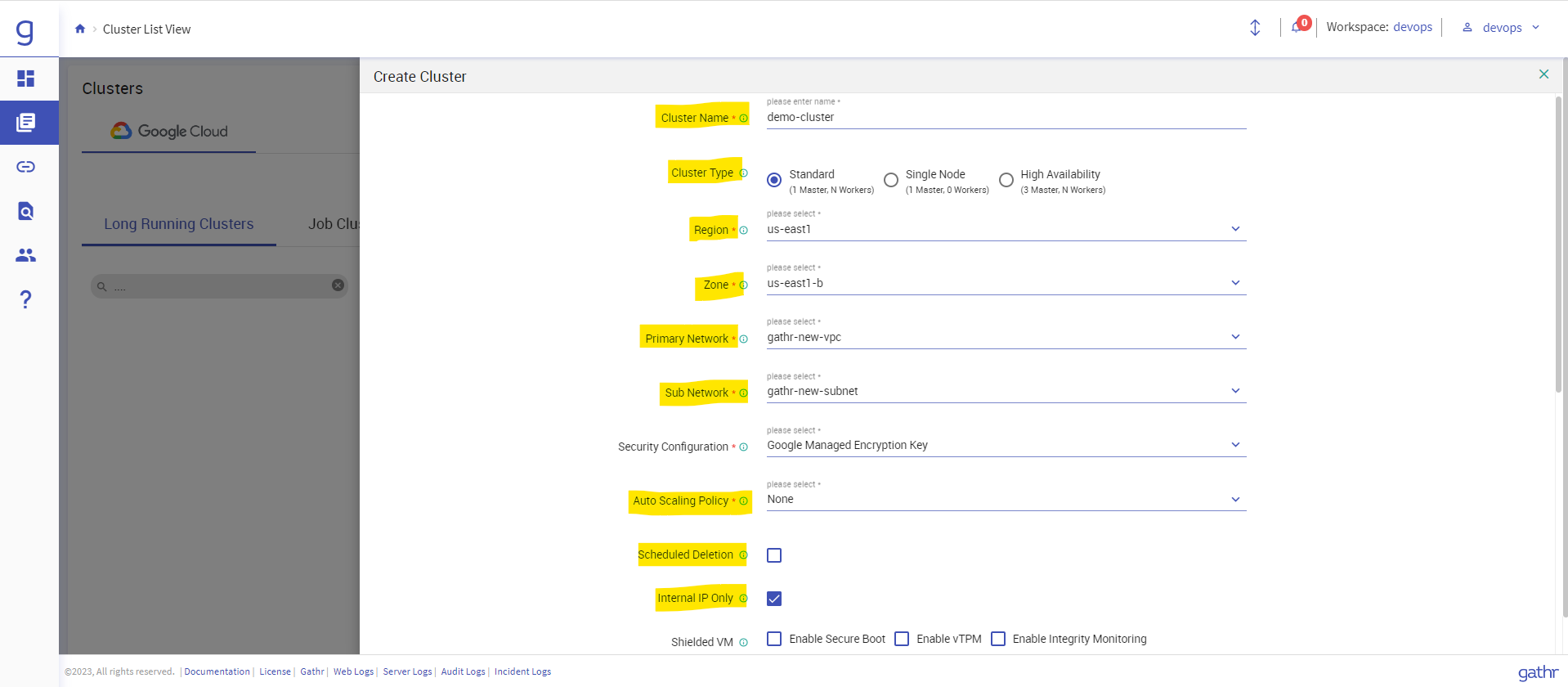The height and width of the screenshot is (687, 1568).
Task: Open the Audit Logs footer link
Action: coord(463,671)
